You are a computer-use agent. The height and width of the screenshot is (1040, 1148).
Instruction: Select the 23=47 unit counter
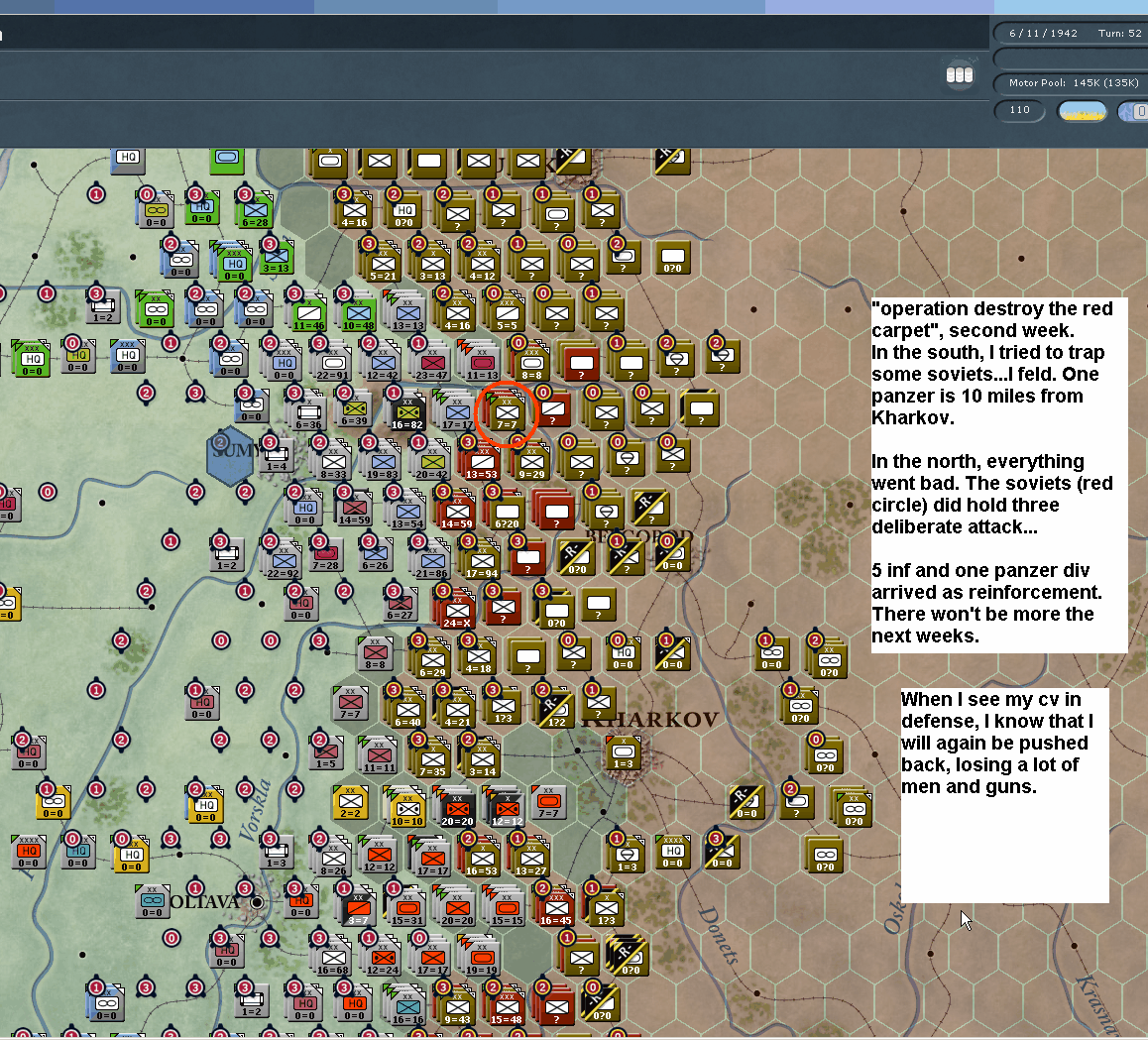(432, 365)
